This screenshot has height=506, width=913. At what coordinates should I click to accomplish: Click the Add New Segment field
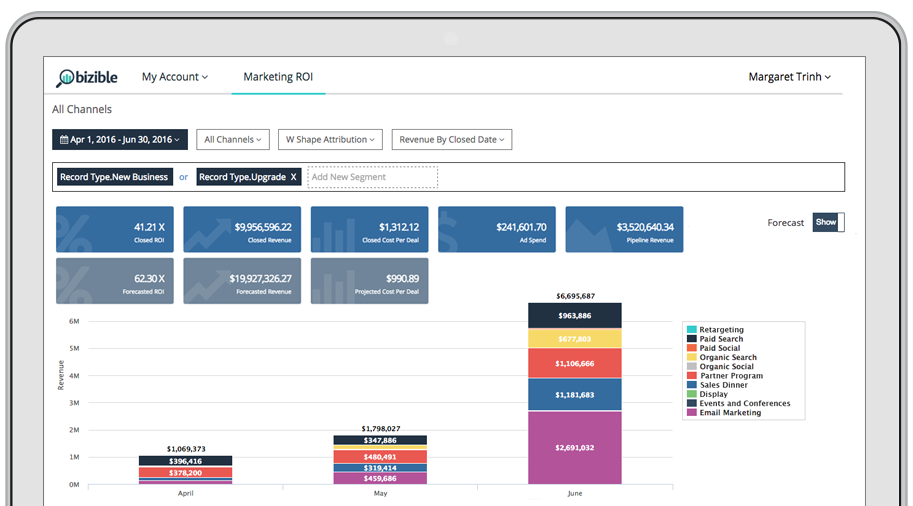point(372,177)
